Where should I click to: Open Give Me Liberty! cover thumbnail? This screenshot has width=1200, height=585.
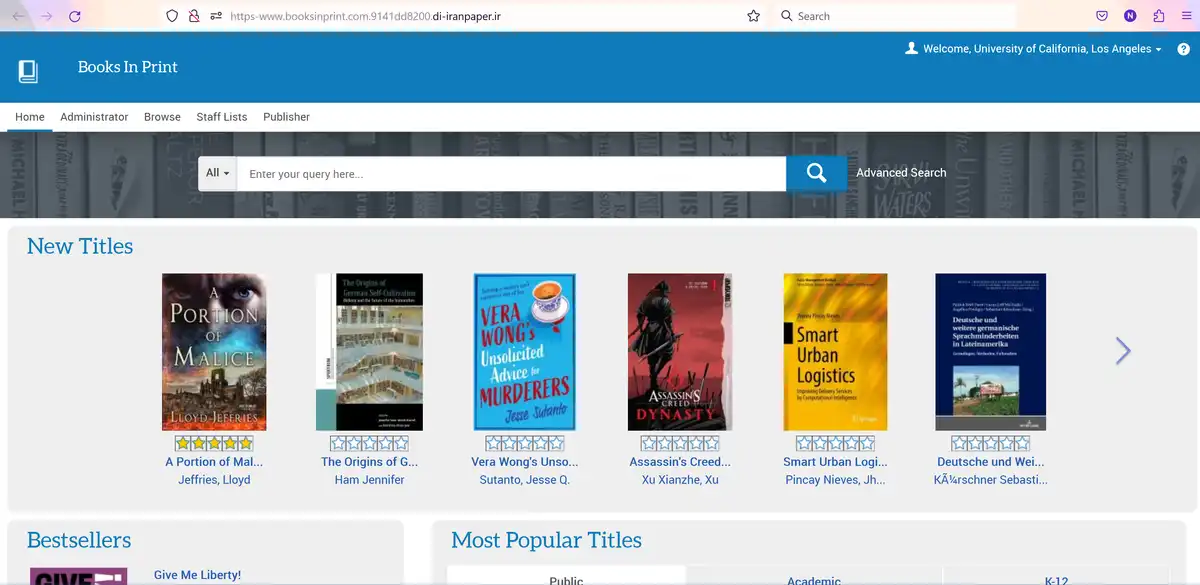pyautogui.click(x=79, y=577)
